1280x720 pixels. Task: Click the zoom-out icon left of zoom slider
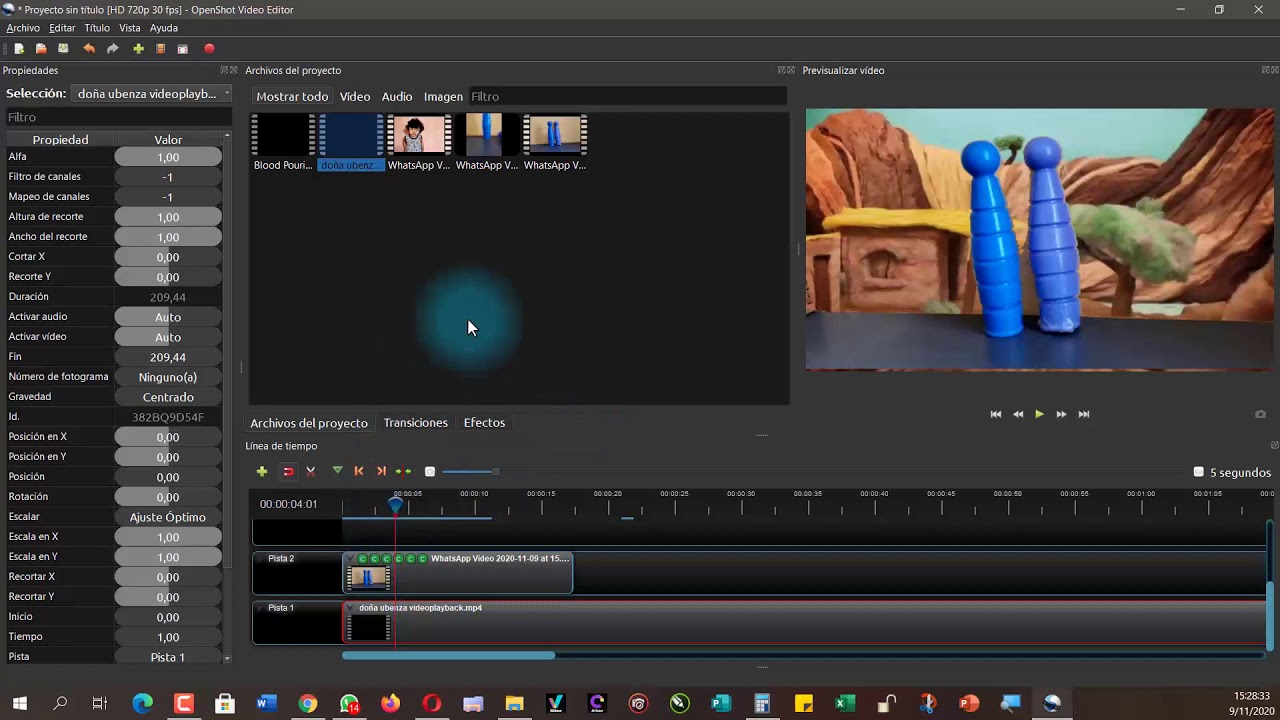click(x=430, y=472)
